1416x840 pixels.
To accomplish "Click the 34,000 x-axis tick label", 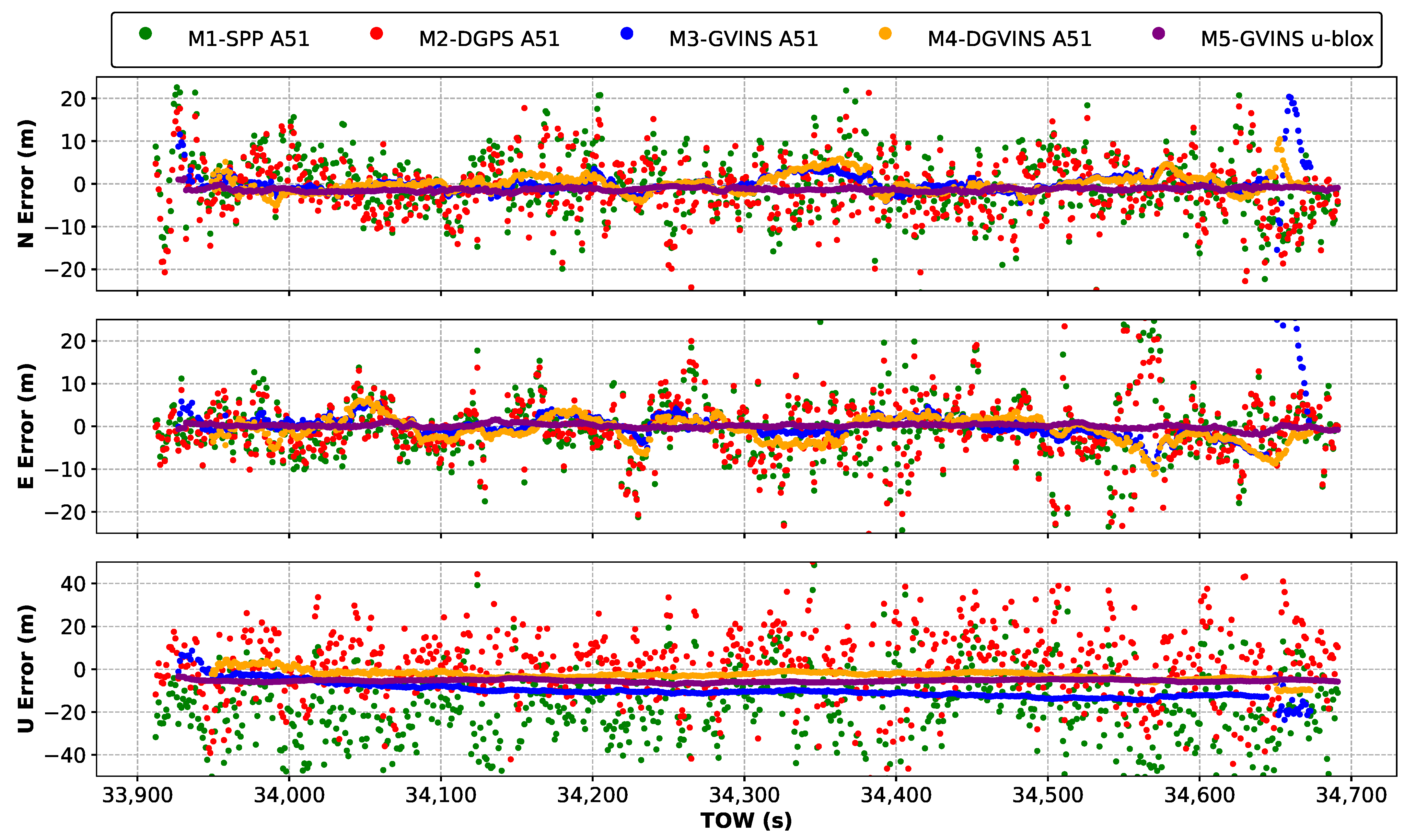I will 289,795.
